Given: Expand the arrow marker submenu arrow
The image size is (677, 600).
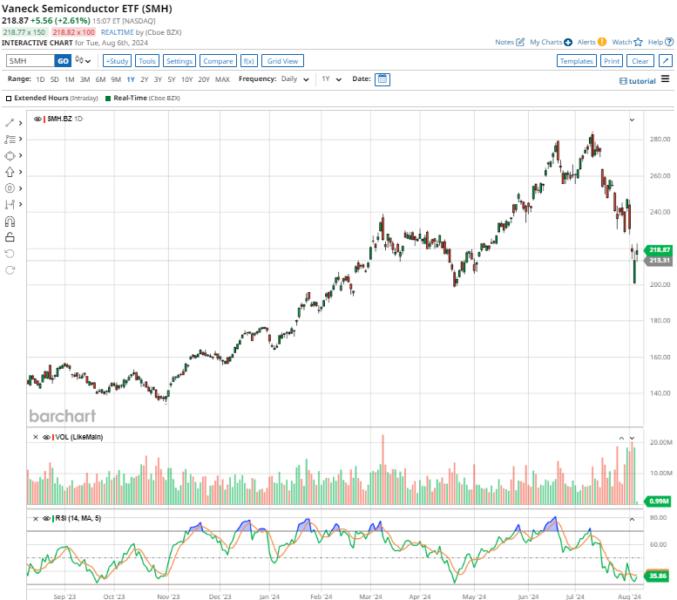Looking at the screenshot, I should pyautogui.click(x=20, y=172).
